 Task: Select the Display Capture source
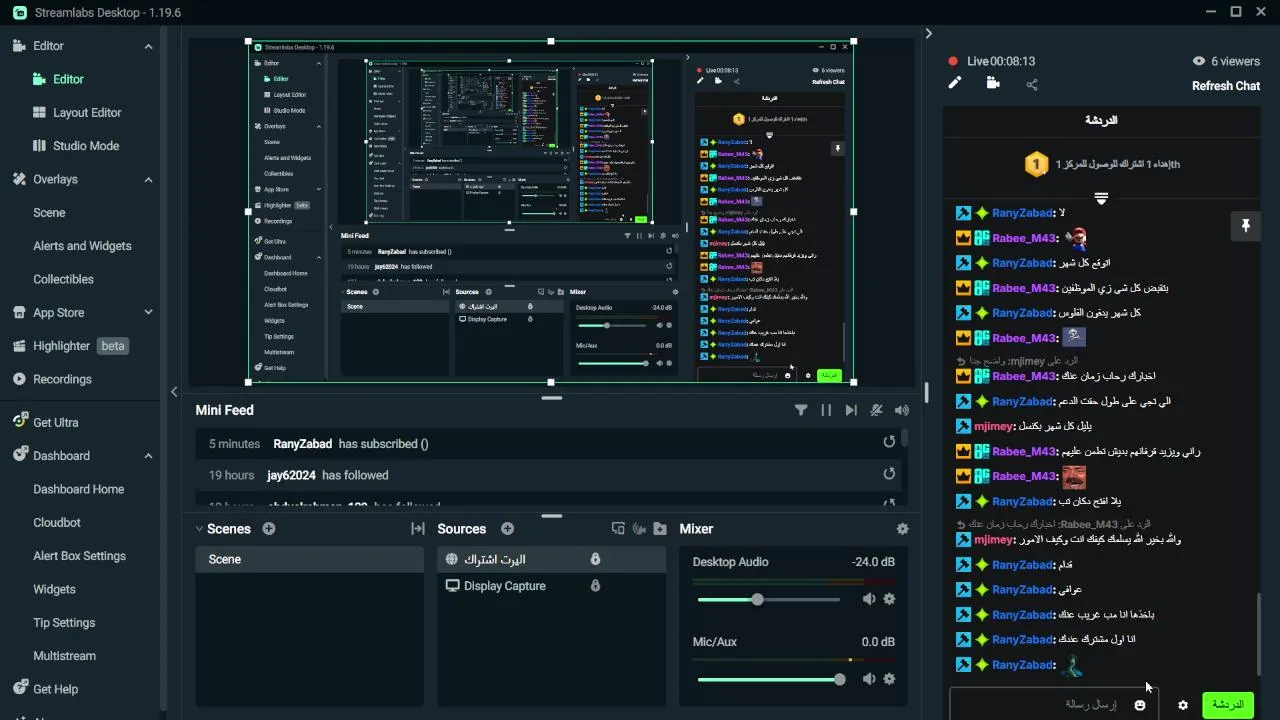[551, 586]
